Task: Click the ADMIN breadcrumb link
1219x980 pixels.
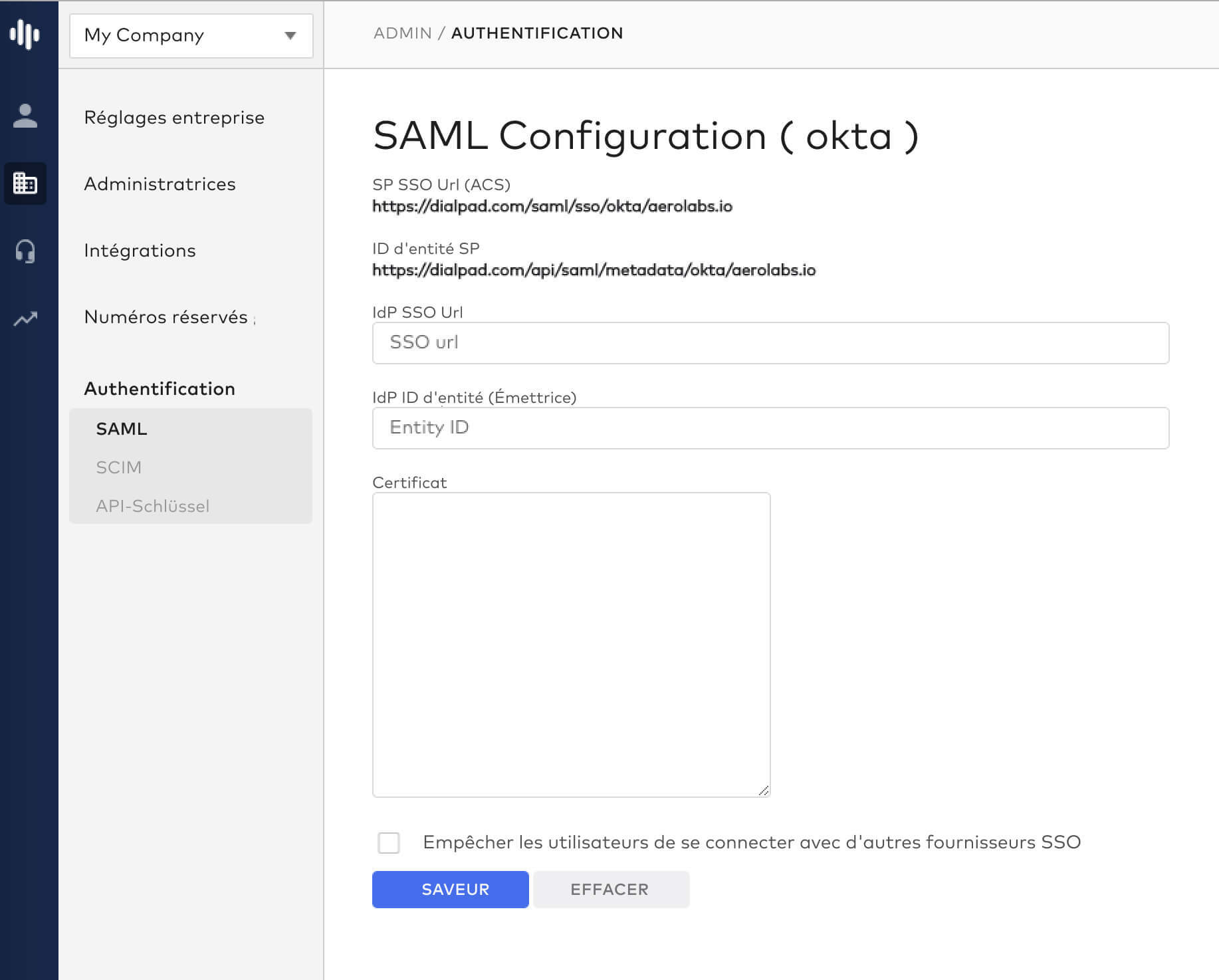Action: 403,33
